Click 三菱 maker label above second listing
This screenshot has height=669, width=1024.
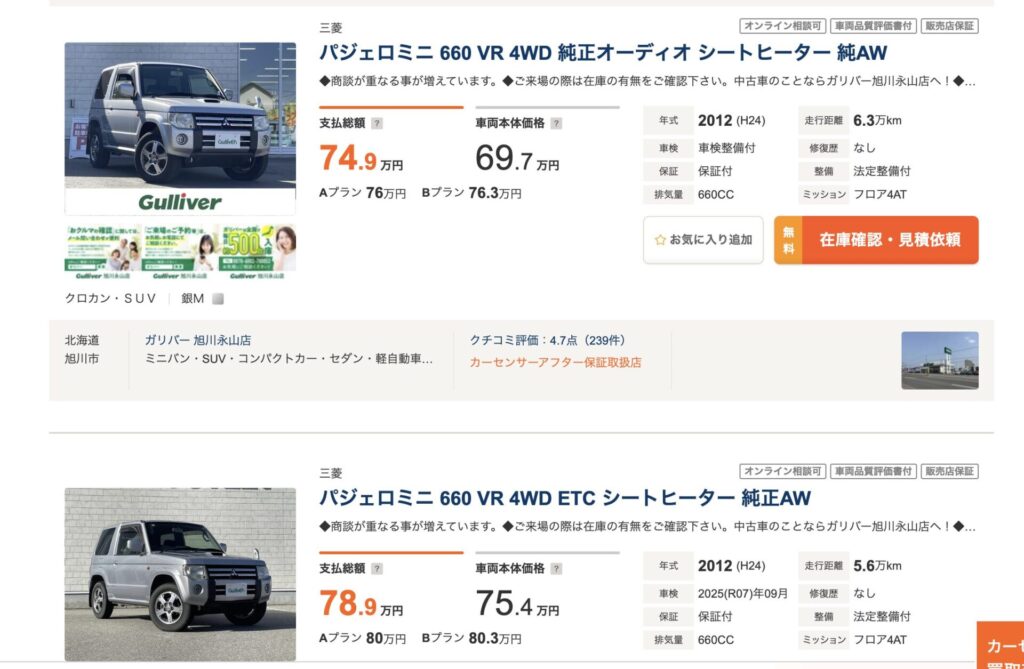[331, 473]
